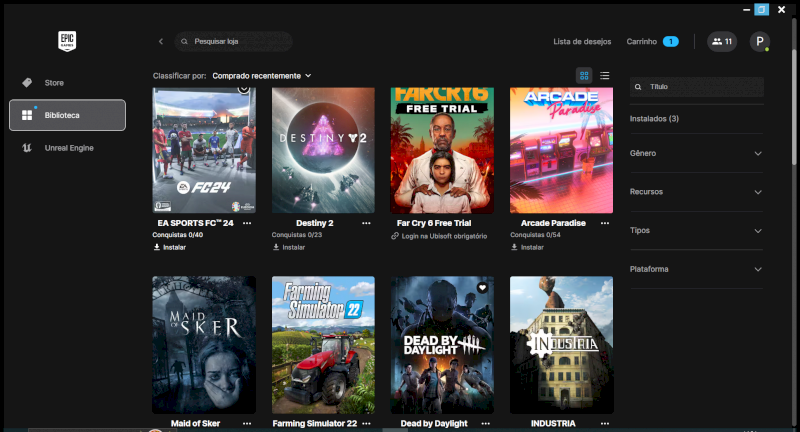This screenshot has width=800, height=432.
Task: Open the Far Cry 6 Free Trial cover
Action: 442,150
